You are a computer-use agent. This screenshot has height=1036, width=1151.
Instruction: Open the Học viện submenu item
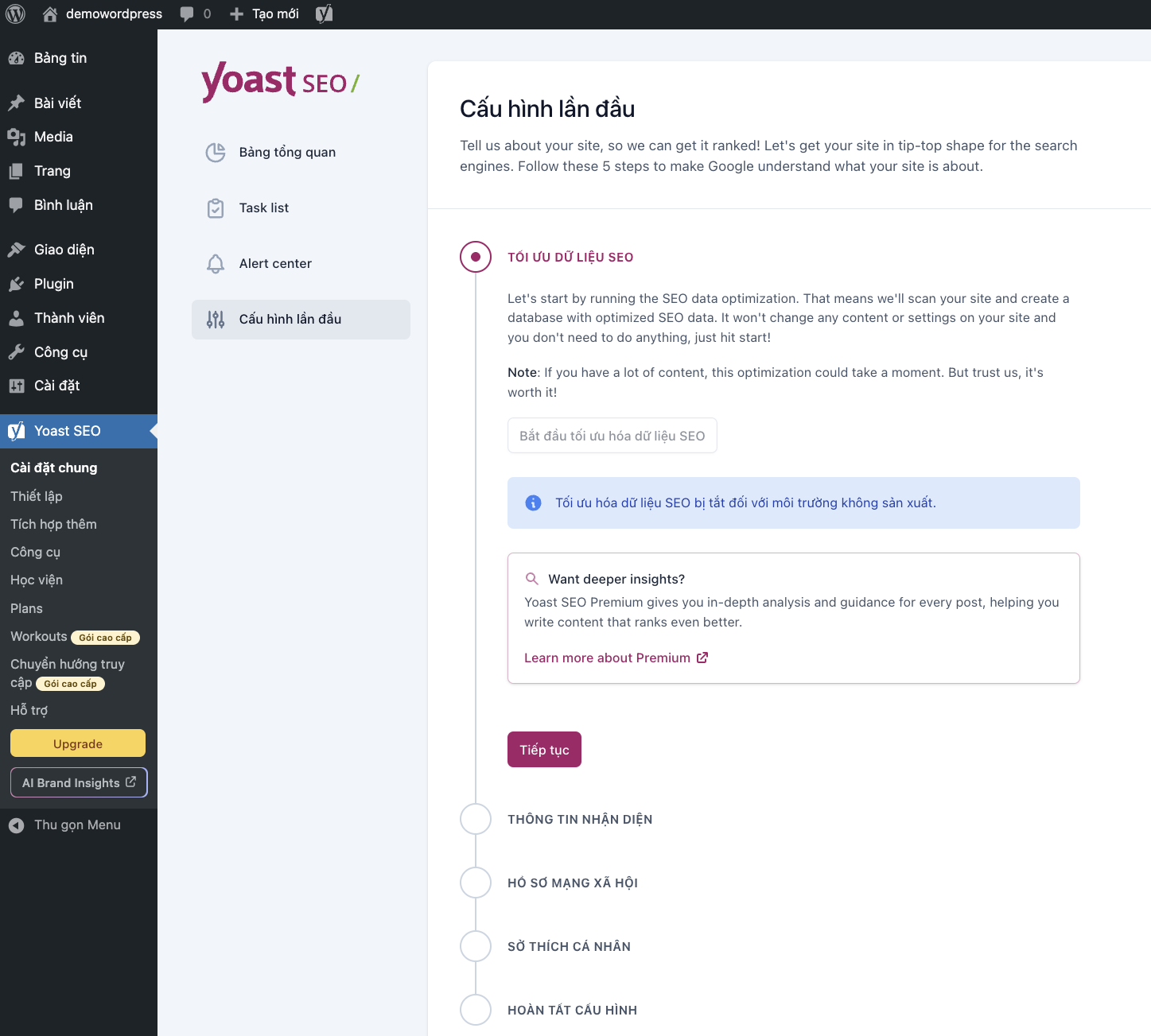[x=37, y=580]
